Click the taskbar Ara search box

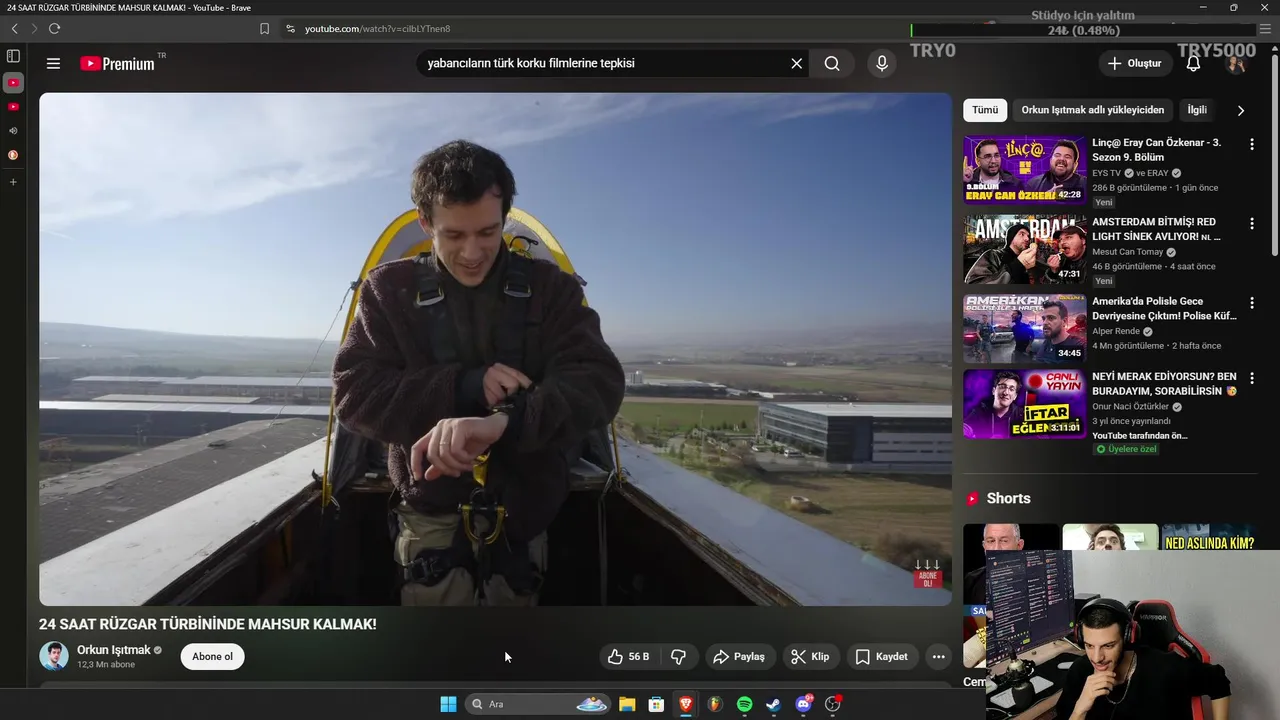(538, 704)
